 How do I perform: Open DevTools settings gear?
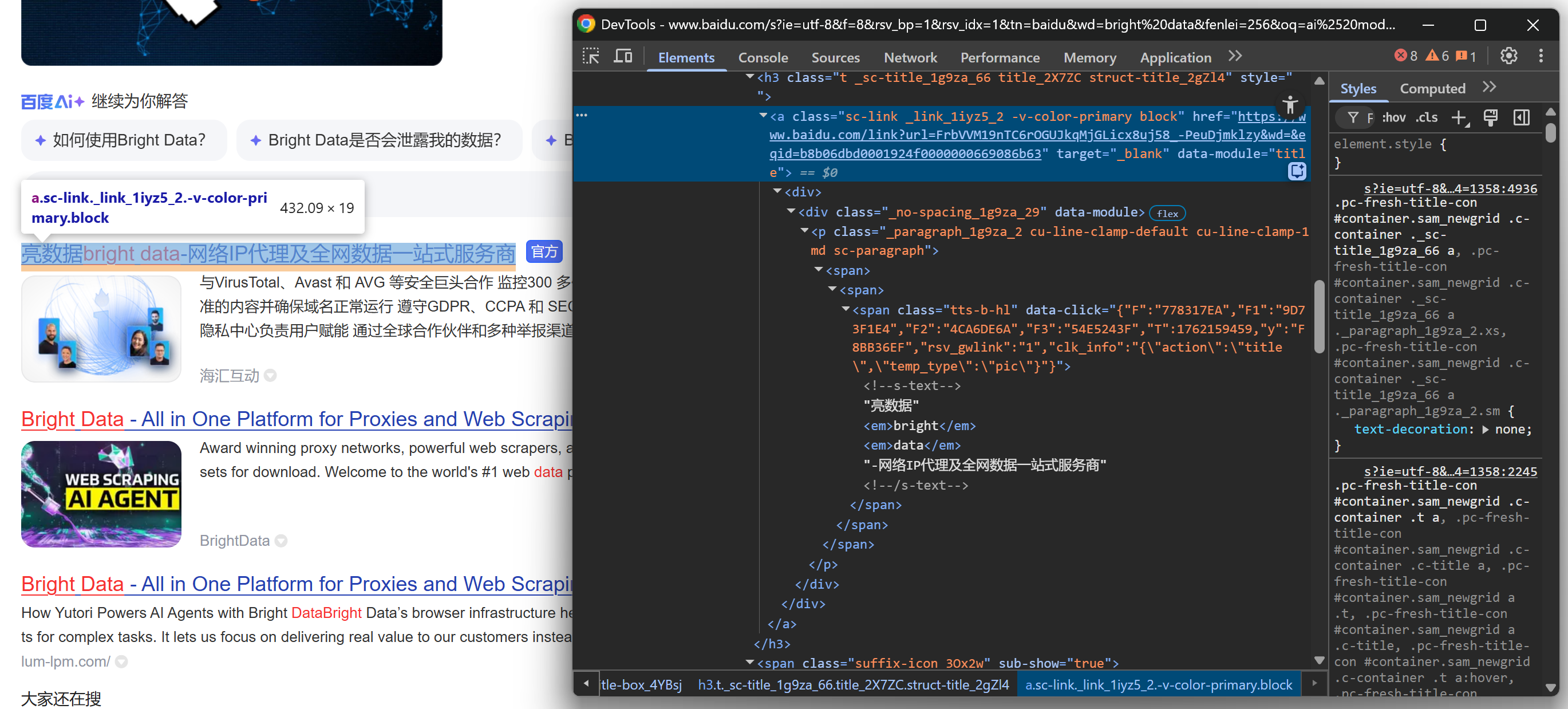coord(1509,56)
